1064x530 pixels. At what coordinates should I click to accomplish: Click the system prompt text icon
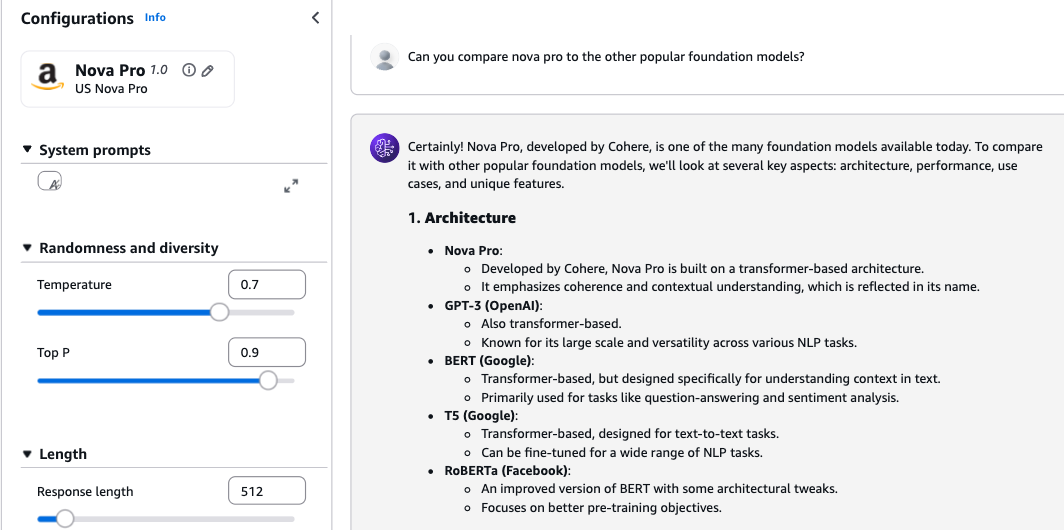(x=50, y=181)
